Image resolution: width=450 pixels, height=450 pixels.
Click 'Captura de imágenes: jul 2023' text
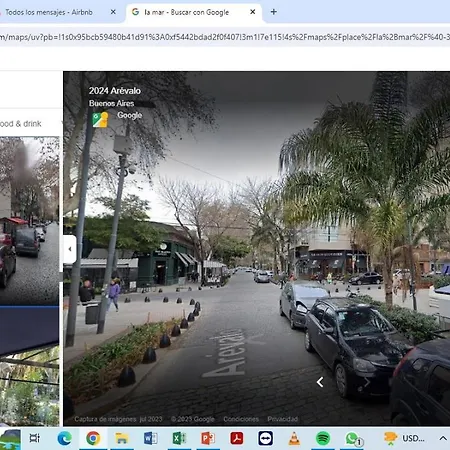pos(118,419)
